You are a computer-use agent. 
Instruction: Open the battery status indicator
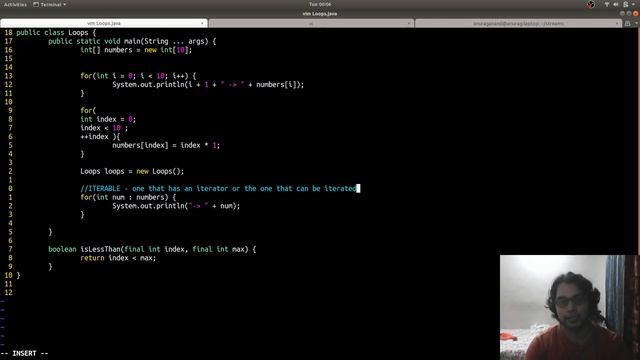tap(626, 4)
